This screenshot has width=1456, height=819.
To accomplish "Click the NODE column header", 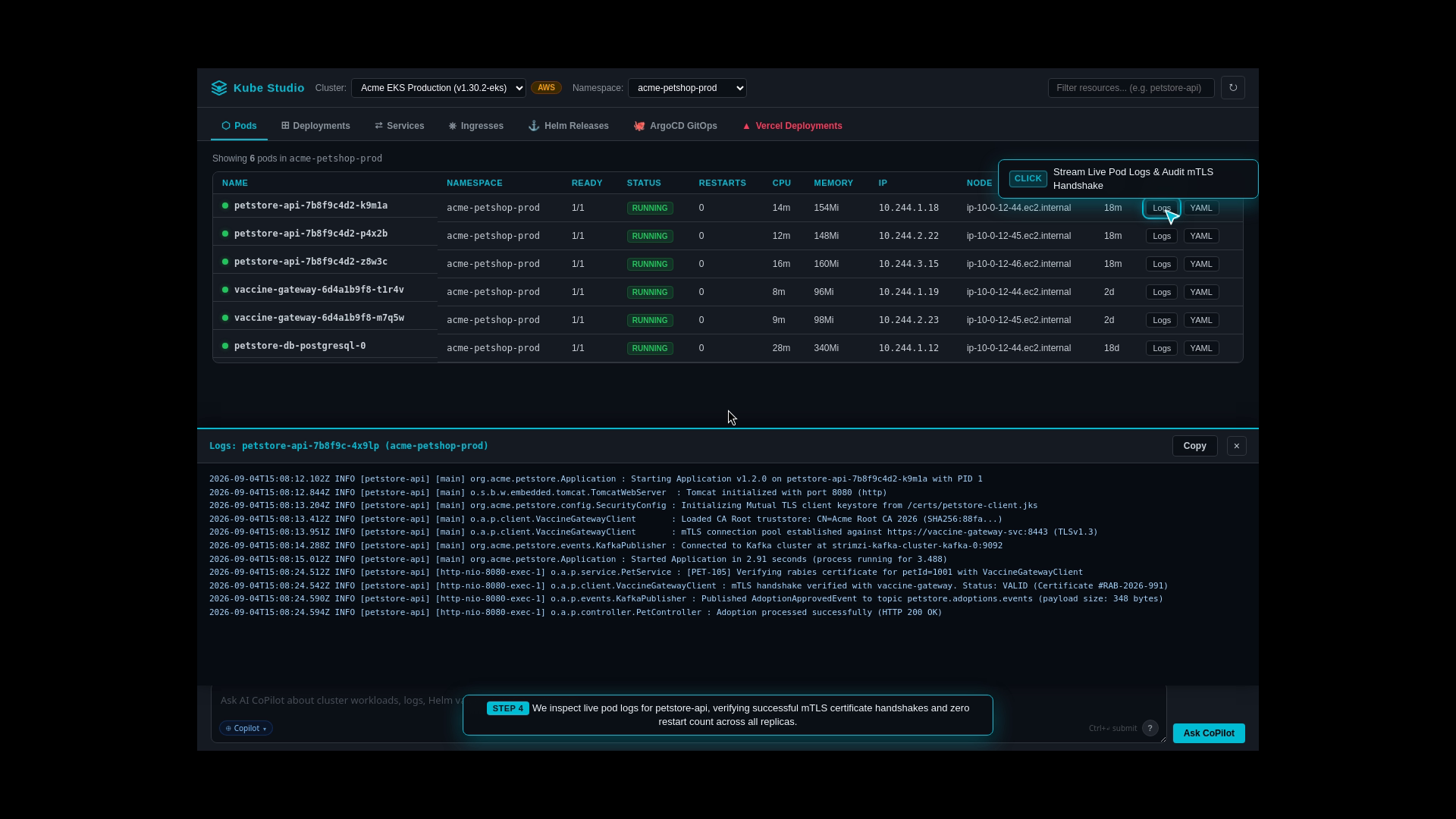I will click(x=980, y=183).
